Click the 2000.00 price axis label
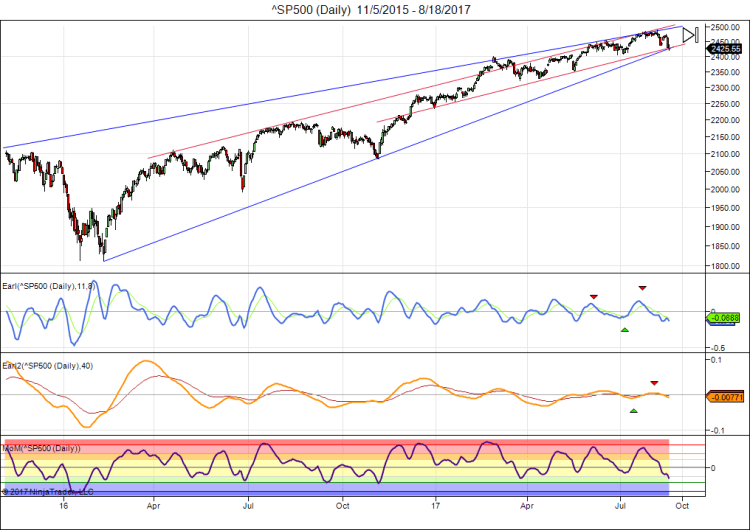750x530 pixels. (x=725, y=188)
